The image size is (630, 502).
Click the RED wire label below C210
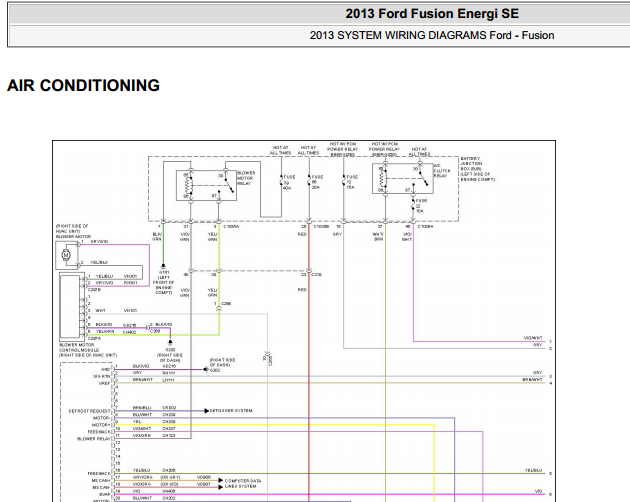303,289
